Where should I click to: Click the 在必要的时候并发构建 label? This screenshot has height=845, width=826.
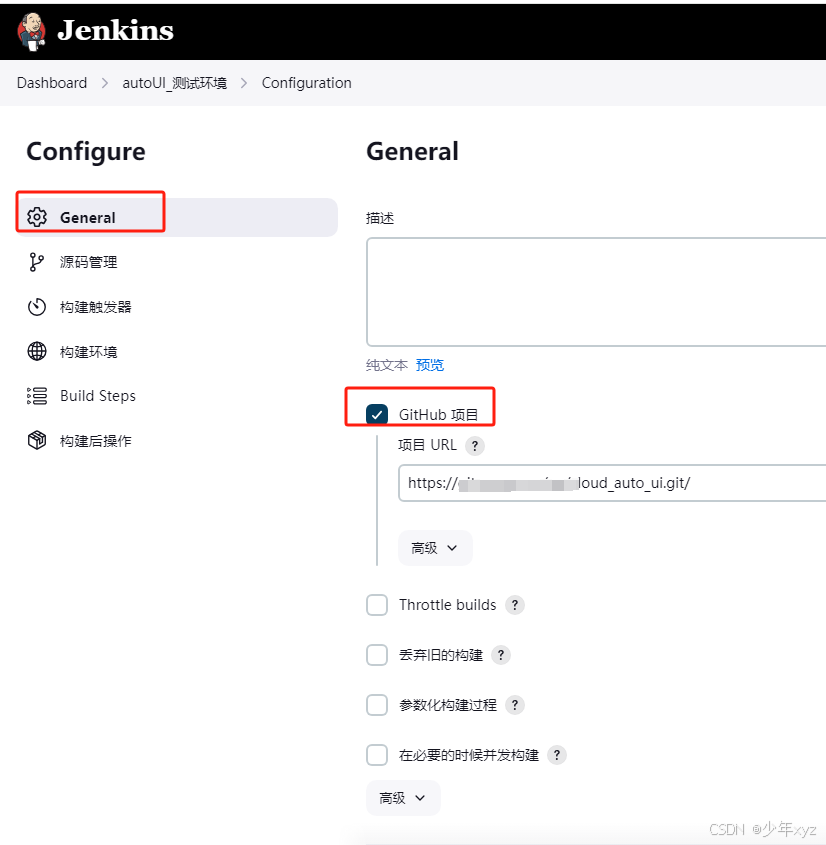[469, 755]
